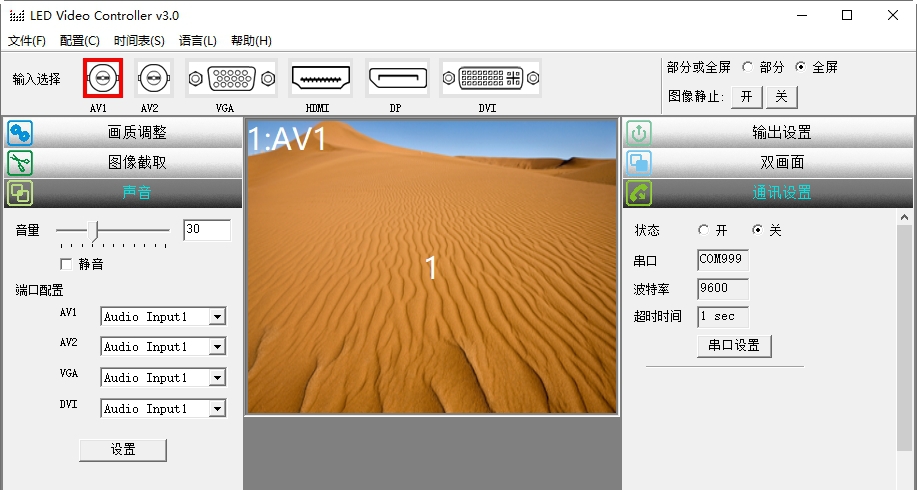Click the 双画面 panel icon

click(x=639, y=163)
